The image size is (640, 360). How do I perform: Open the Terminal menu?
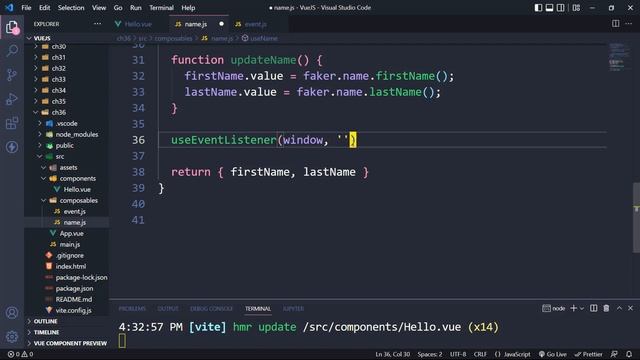click(x=161, y=8)
